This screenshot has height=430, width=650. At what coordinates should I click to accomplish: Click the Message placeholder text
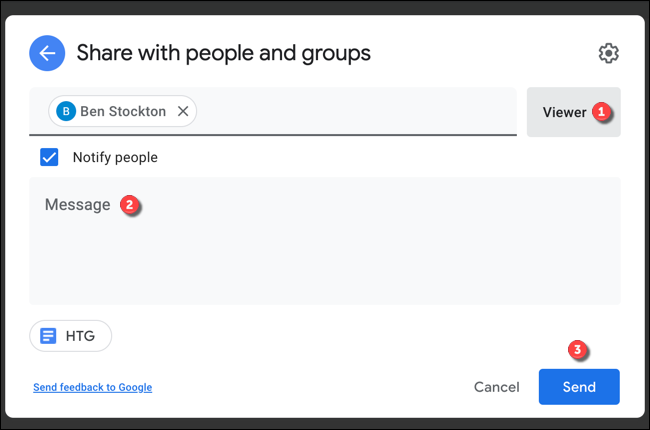[x=77, y=205]
